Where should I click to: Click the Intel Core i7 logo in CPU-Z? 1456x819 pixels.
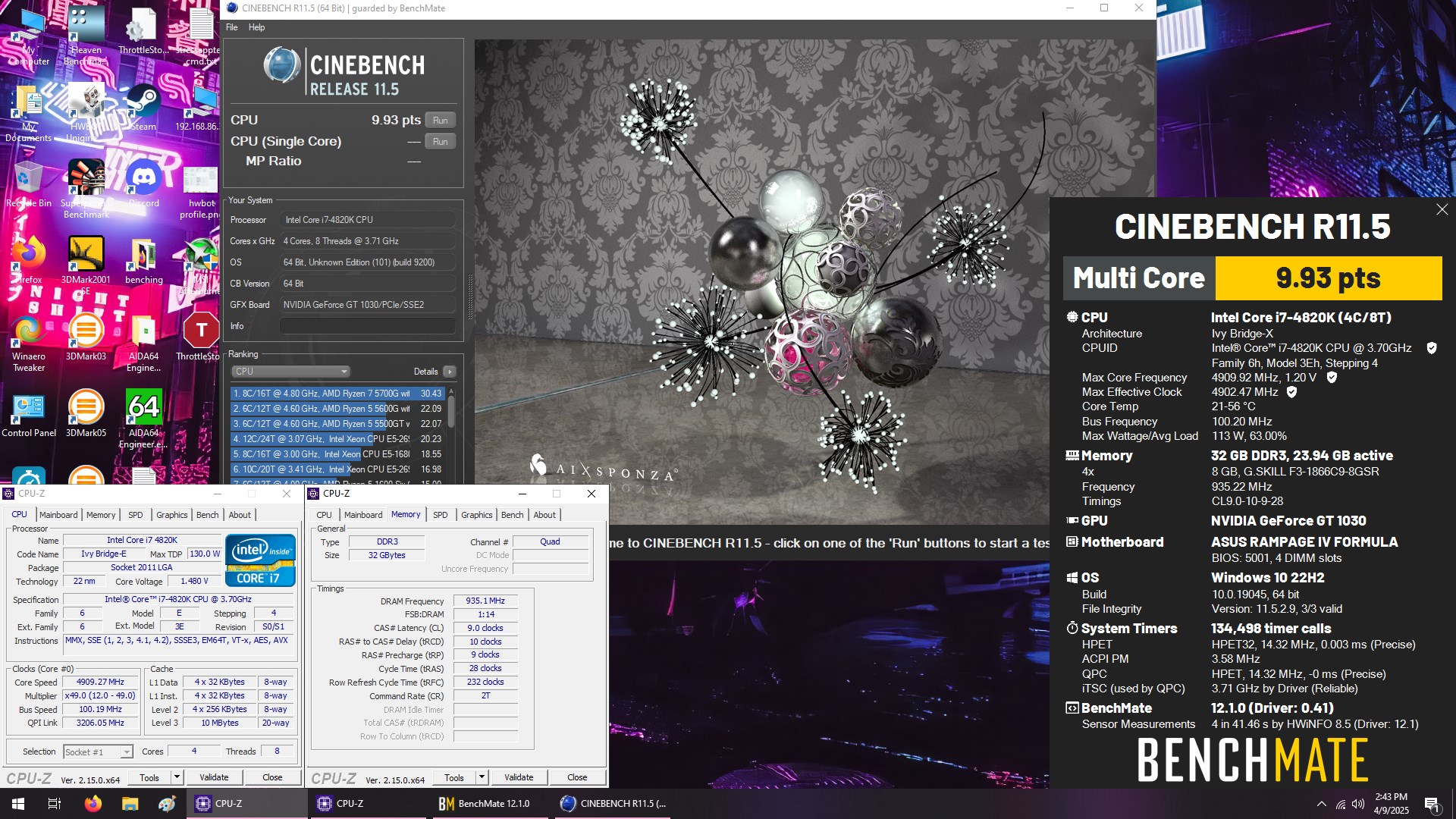260,560
